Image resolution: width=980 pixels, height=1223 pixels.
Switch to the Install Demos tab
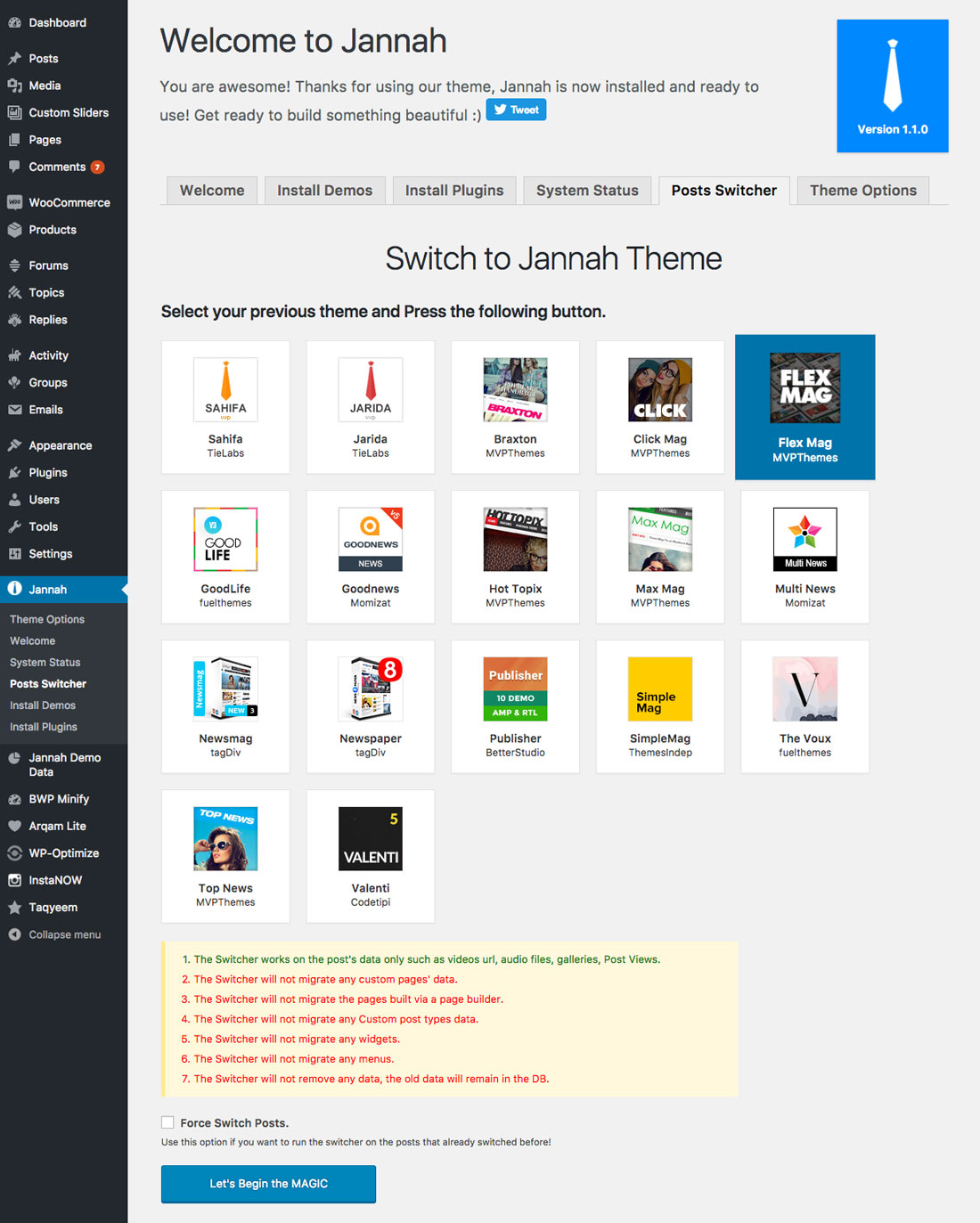point(325,191)
